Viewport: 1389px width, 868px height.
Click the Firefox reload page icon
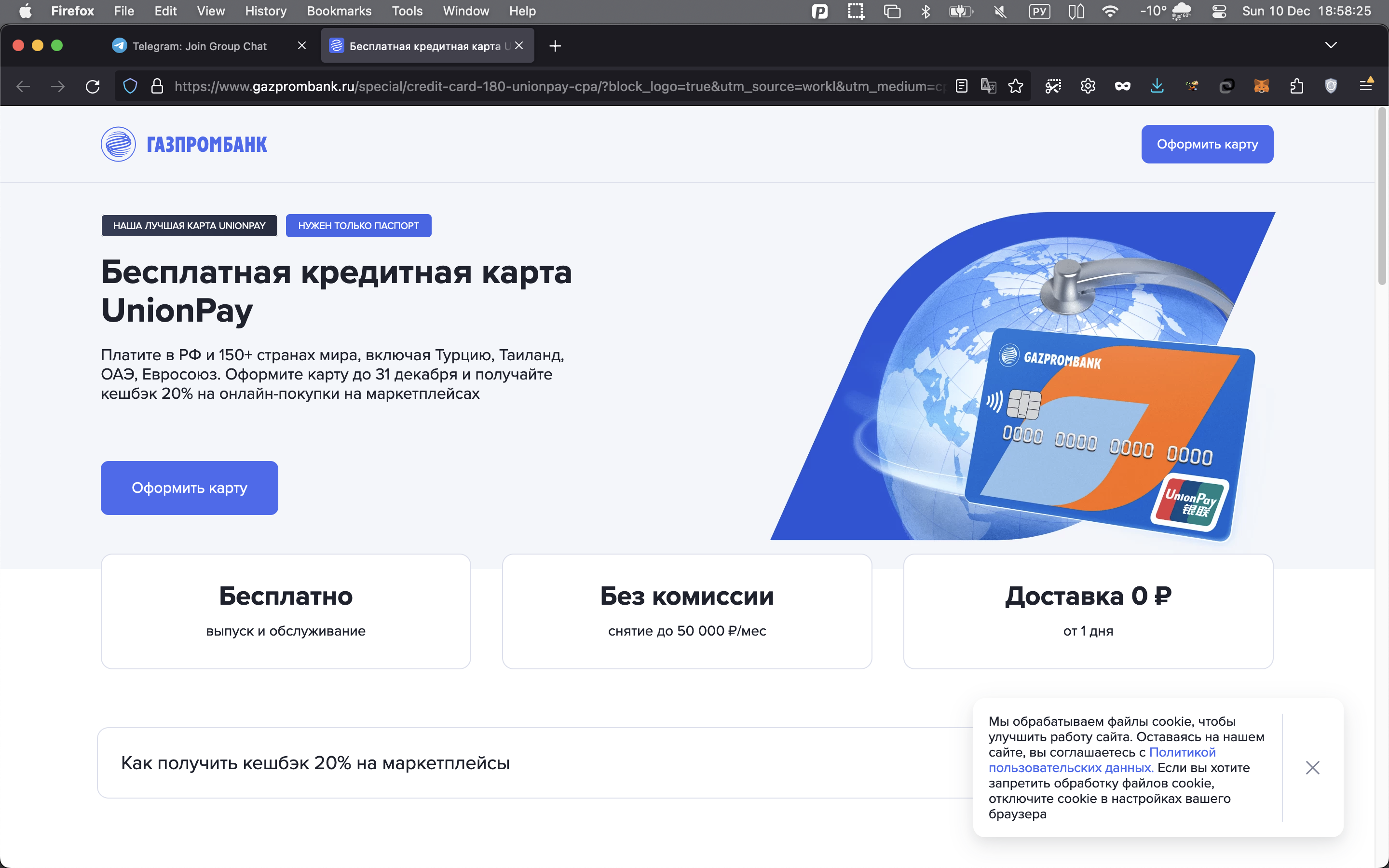tap(93, 86)
